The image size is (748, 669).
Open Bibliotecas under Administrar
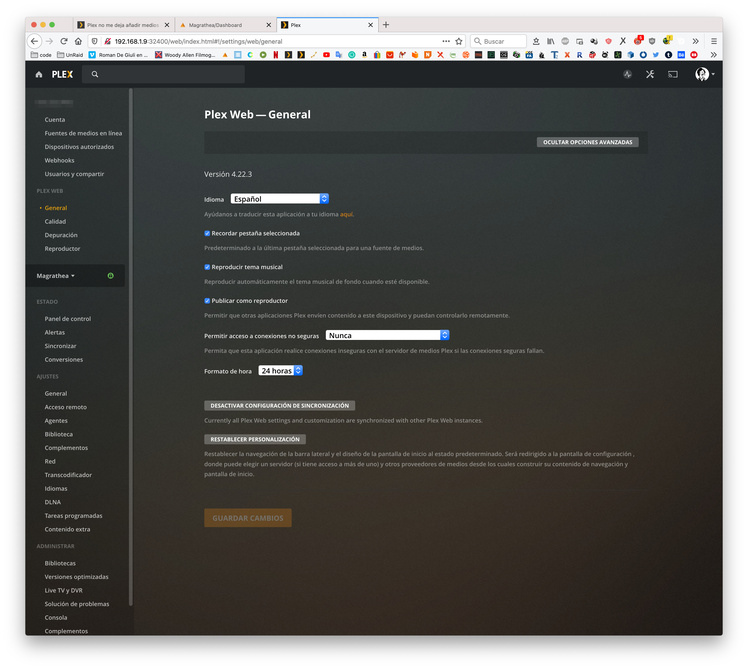coord(60,563)
